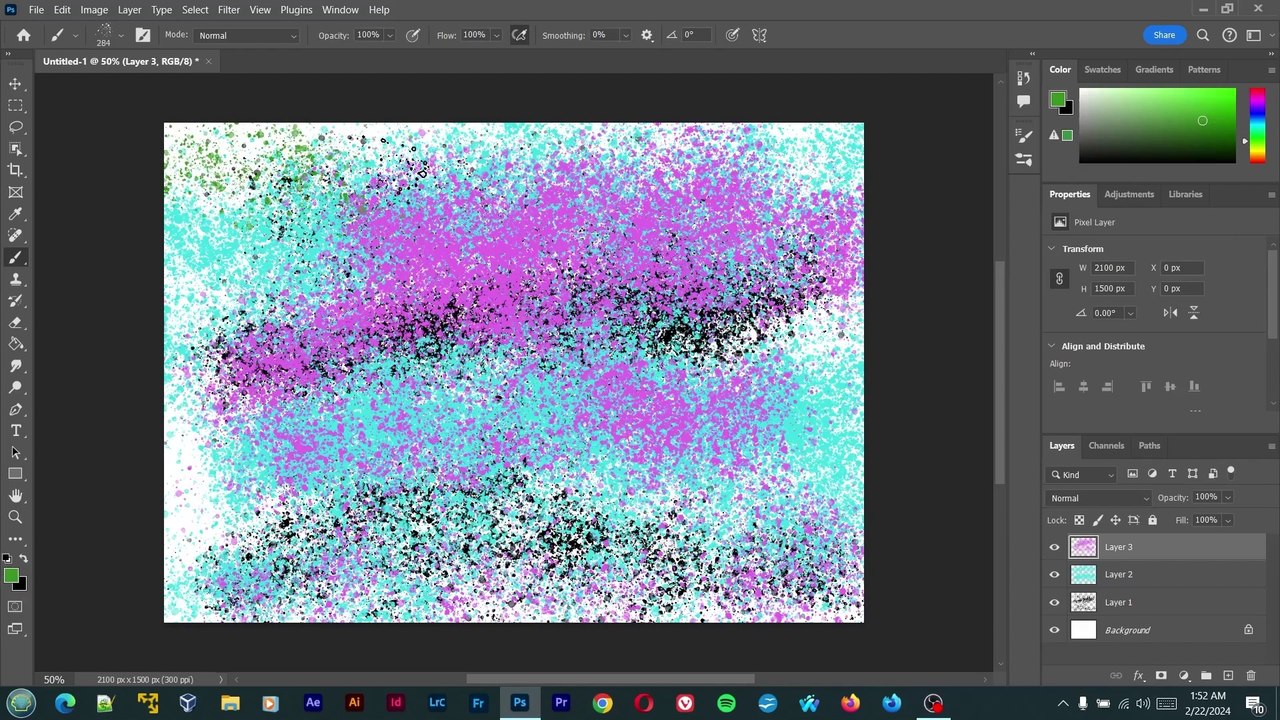Open the Filter menu

coord(229,10)
